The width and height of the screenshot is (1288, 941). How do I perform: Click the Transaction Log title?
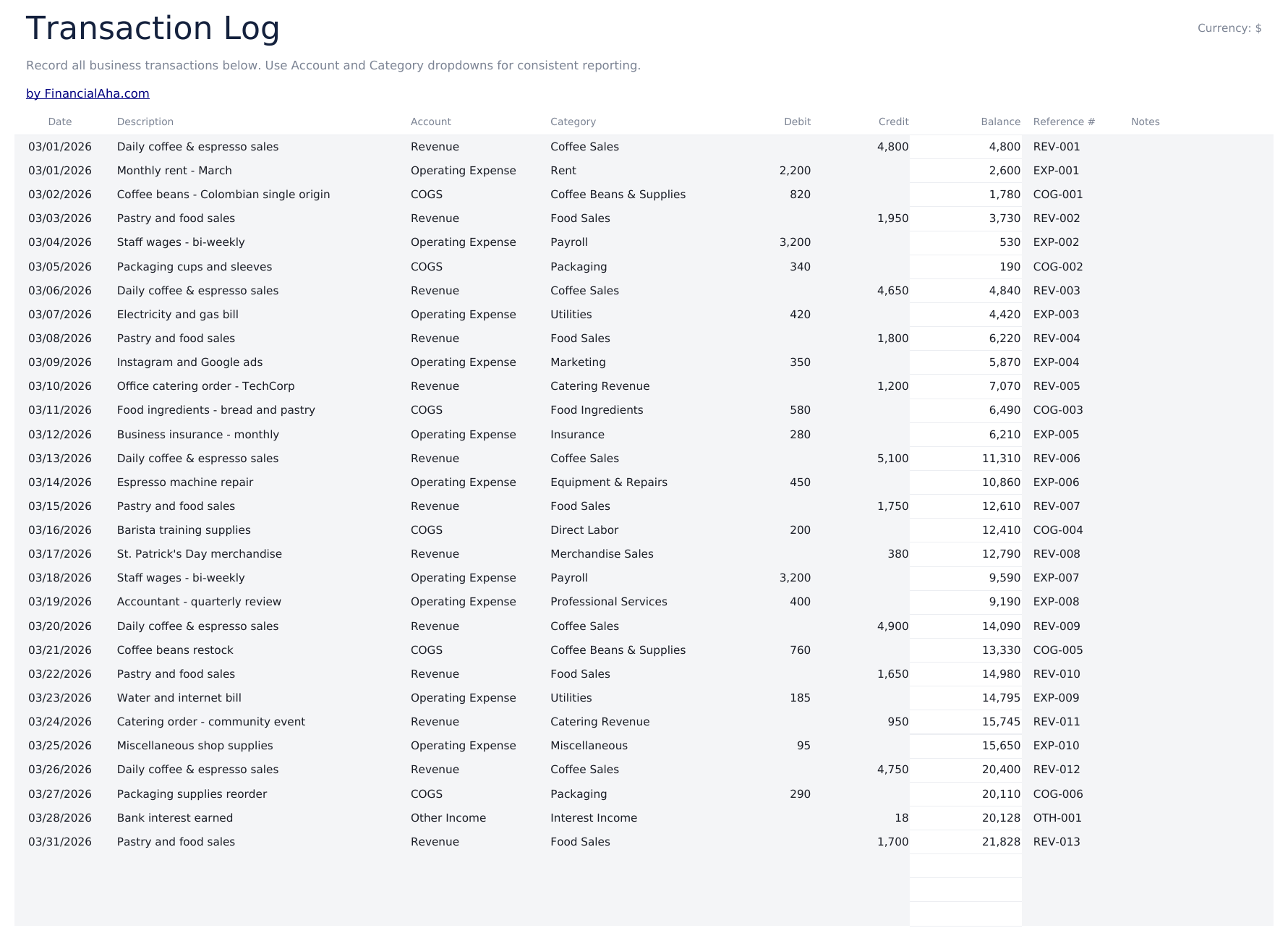tap(153, 29)
